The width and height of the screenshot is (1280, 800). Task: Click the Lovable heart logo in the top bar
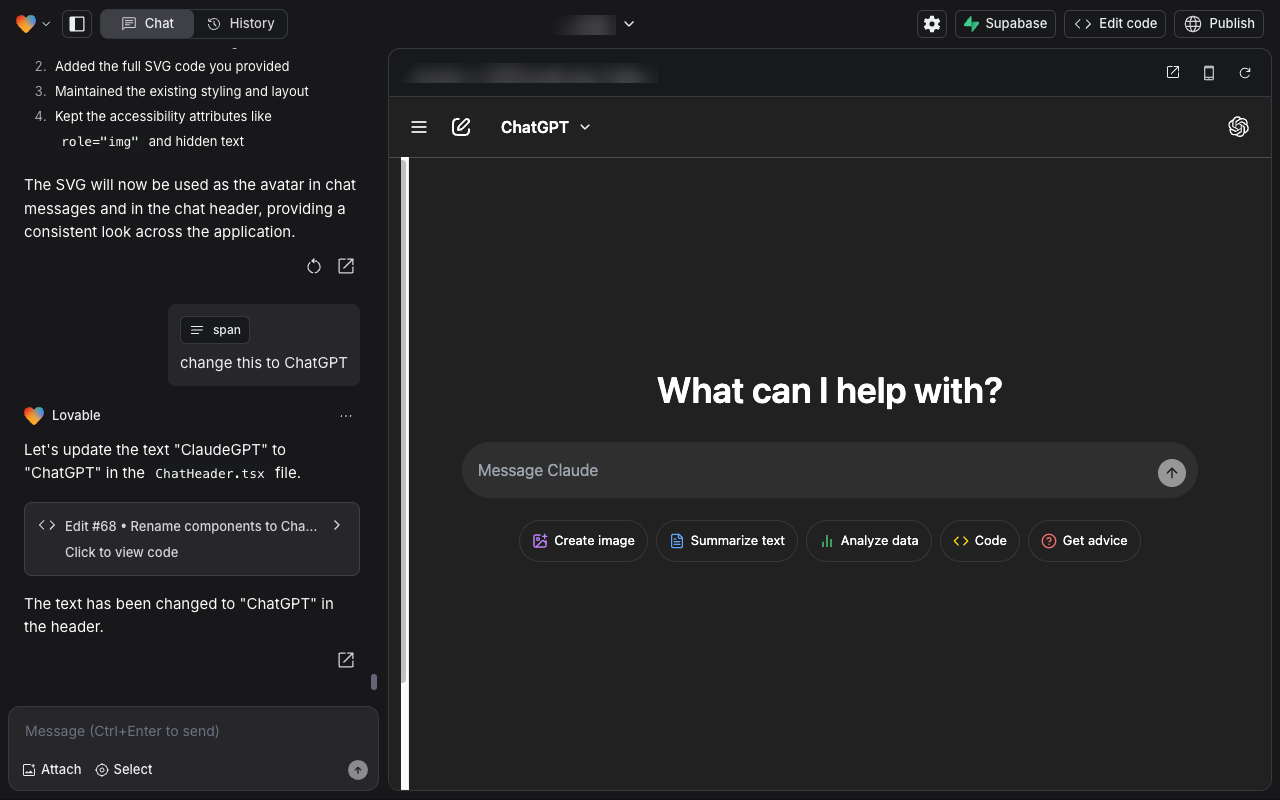pyautogui.click(x=26, y=23)
